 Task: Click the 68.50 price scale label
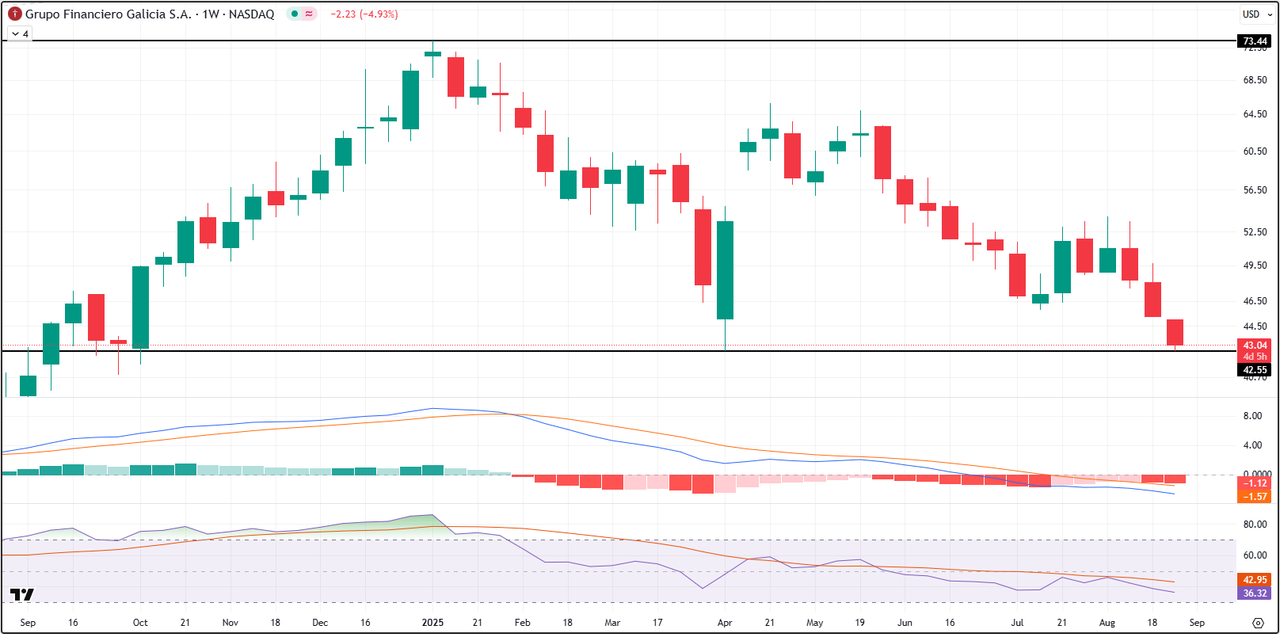[1253, 80]
